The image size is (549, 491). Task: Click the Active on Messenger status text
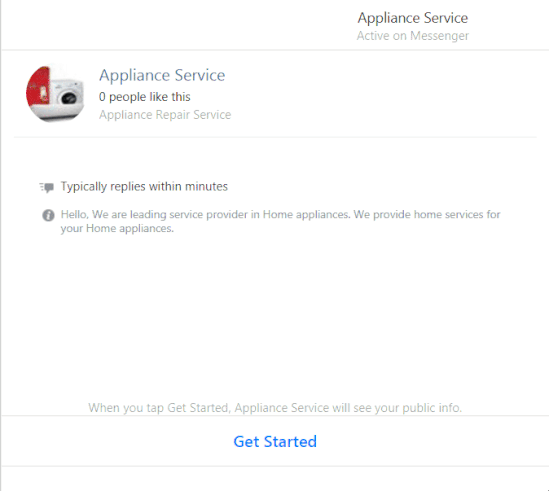coord(412,35)
